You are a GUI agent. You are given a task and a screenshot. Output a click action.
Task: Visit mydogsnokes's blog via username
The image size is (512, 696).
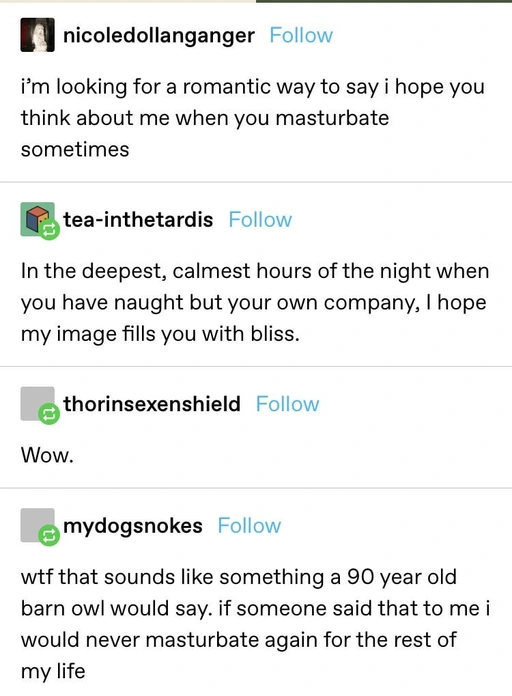pos(133,526)
